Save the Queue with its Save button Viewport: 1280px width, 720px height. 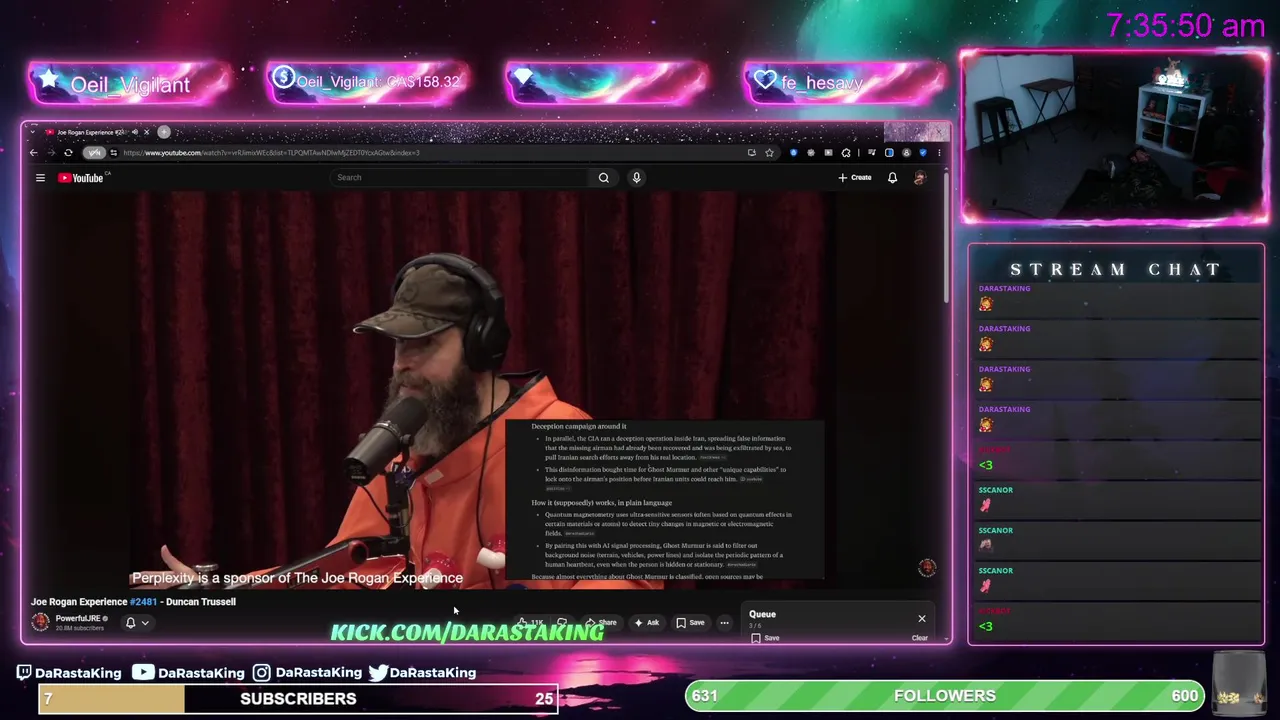(765, 638)
